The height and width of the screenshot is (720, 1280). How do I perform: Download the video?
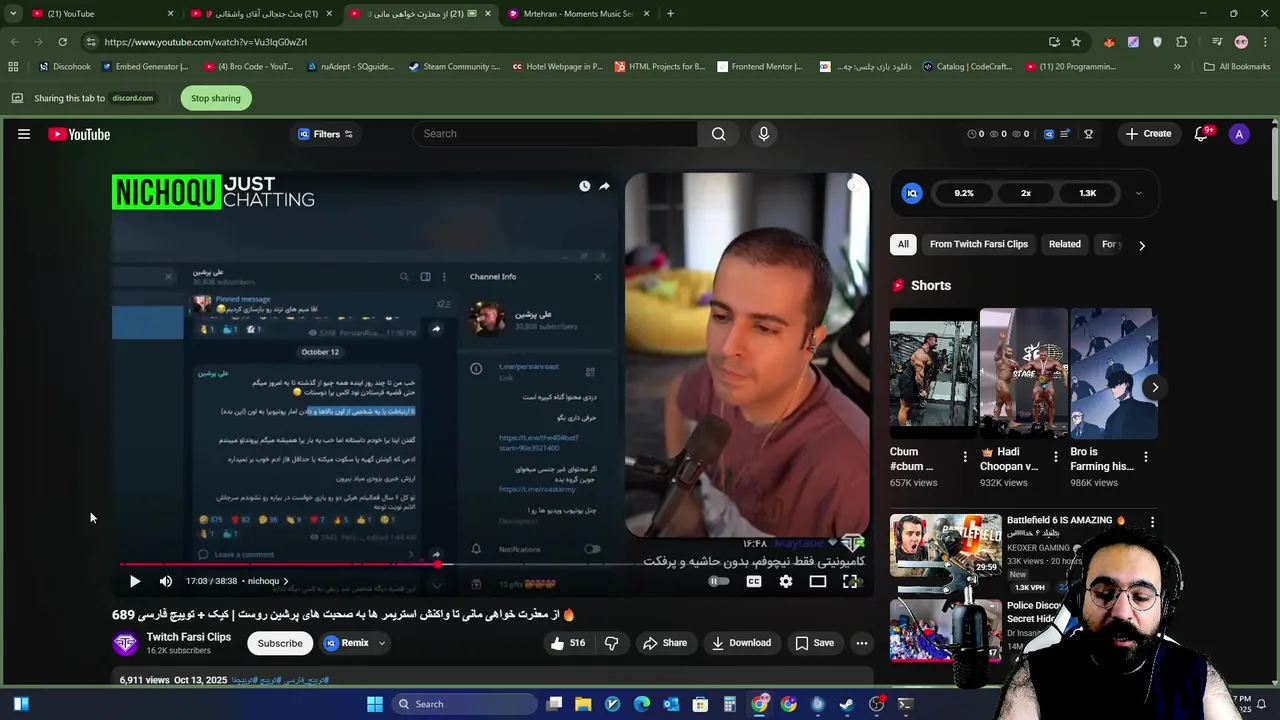741,643
